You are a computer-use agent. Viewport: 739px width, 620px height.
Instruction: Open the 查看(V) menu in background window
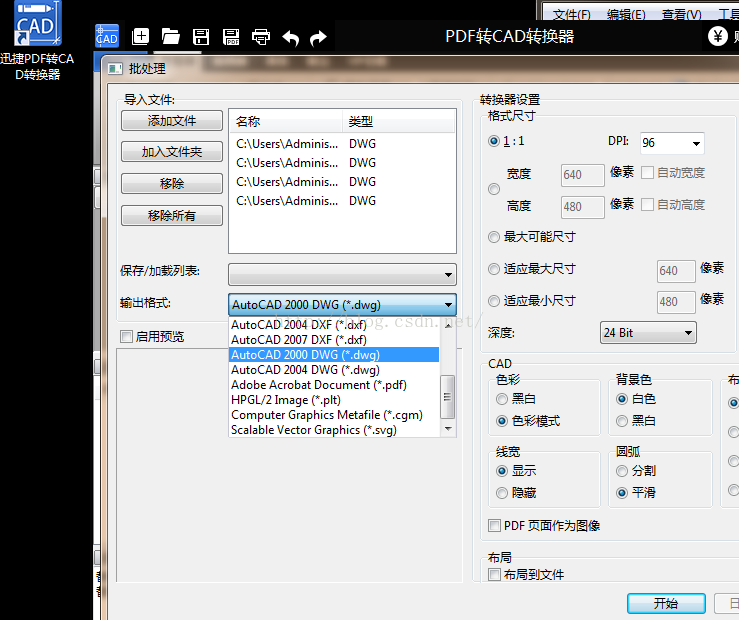(681, 15)
